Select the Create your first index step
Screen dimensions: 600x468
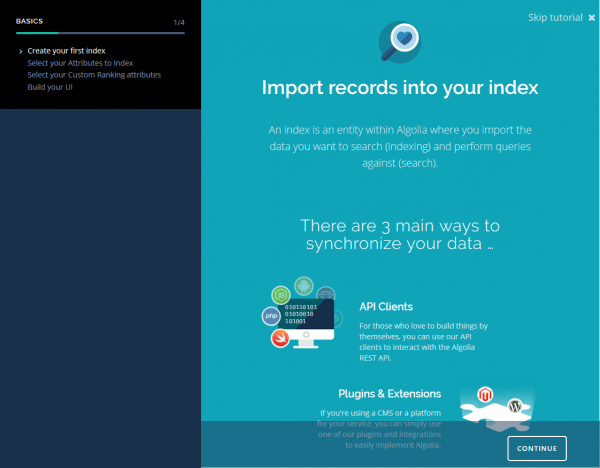point(66,51)
